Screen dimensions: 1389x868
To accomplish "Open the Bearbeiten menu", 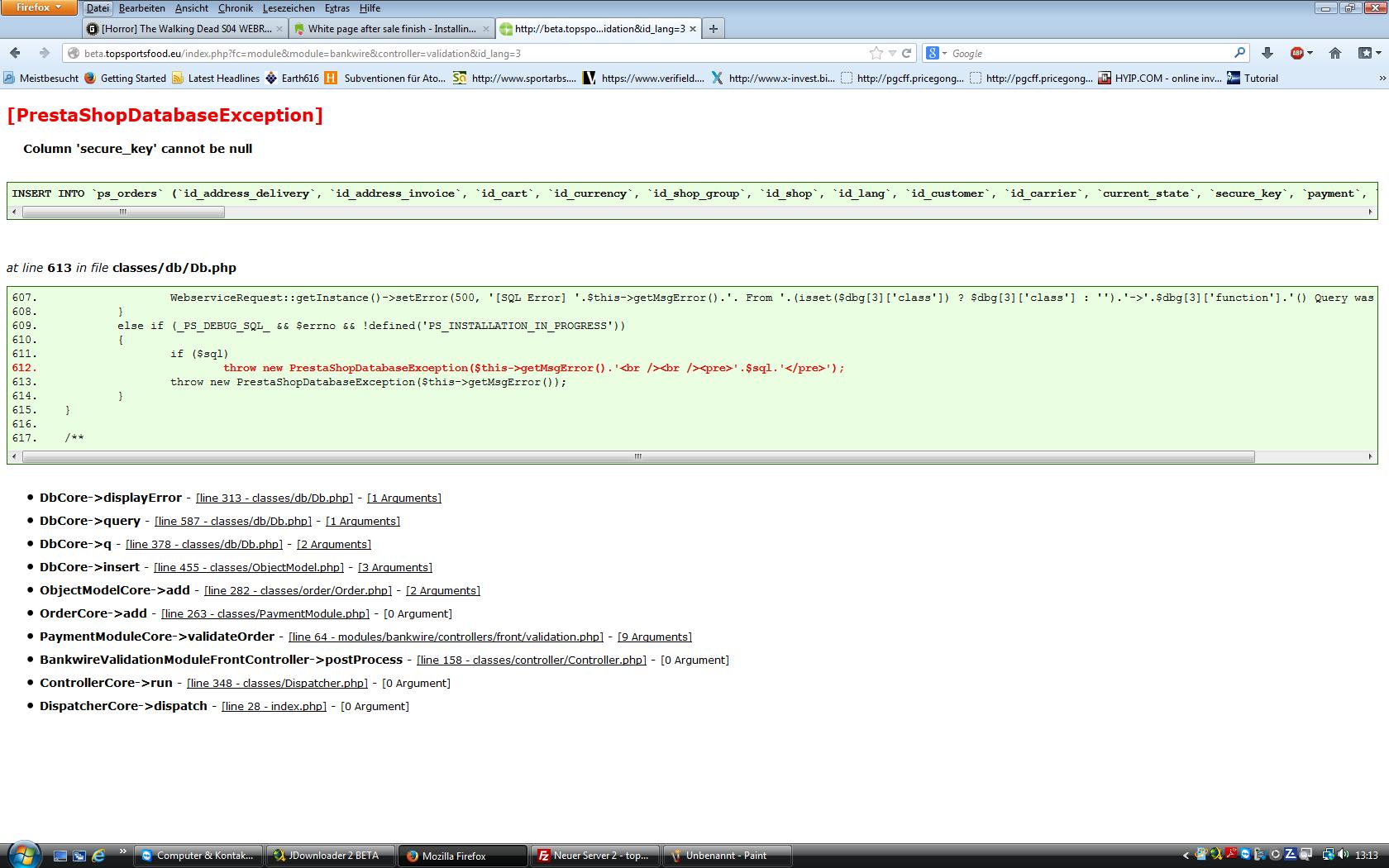I will 141,8.
